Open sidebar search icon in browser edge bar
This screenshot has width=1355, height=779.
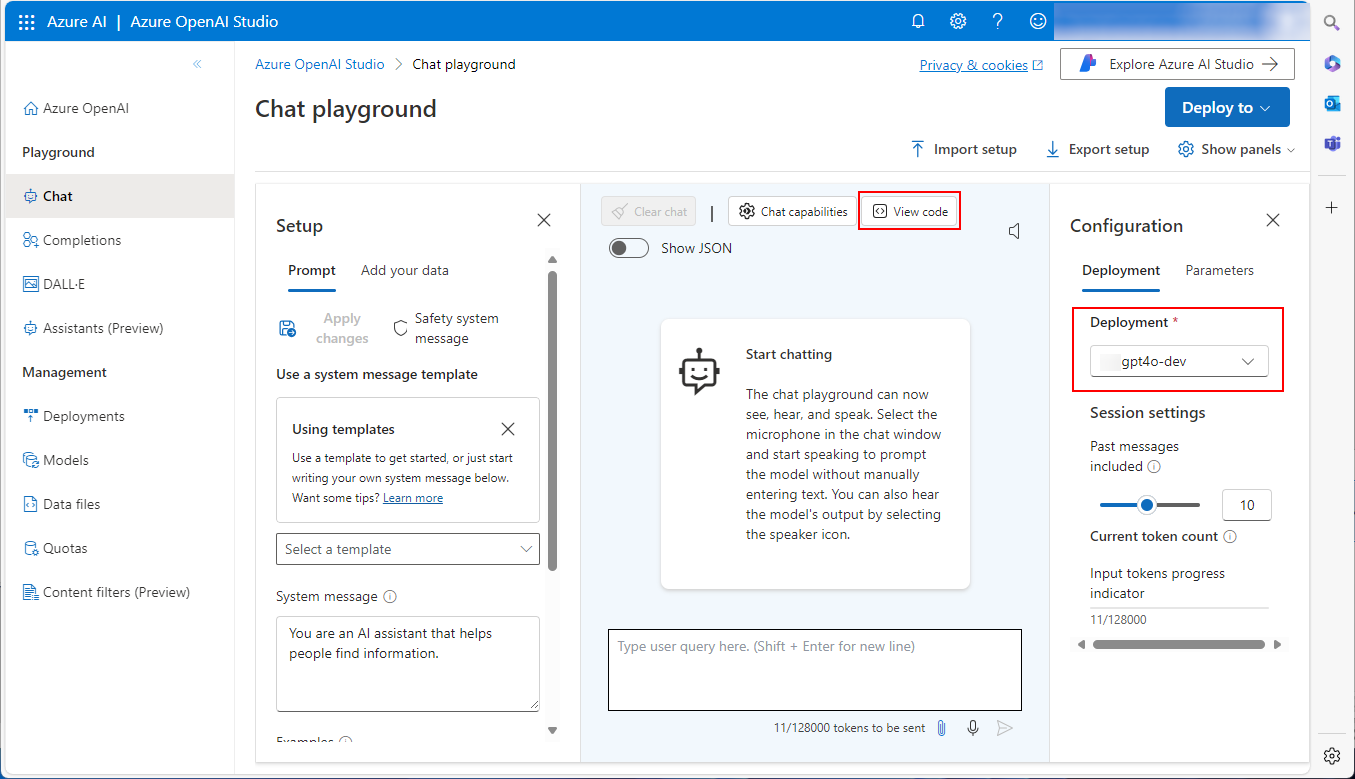point(1332,21)
